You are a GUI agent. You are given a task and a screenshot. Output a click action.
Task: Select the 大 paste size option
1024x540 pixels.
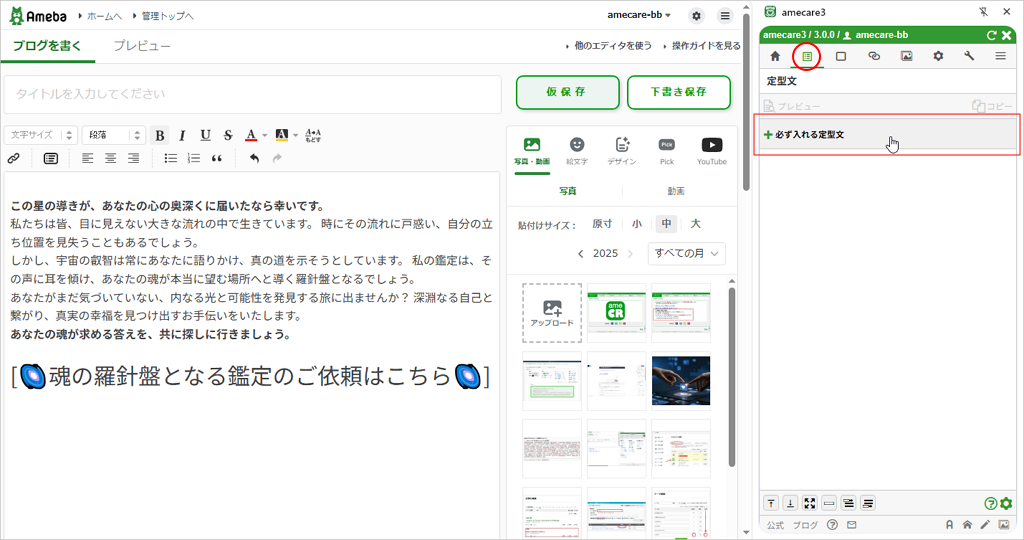pyautogui.click(x=695, y=224)
